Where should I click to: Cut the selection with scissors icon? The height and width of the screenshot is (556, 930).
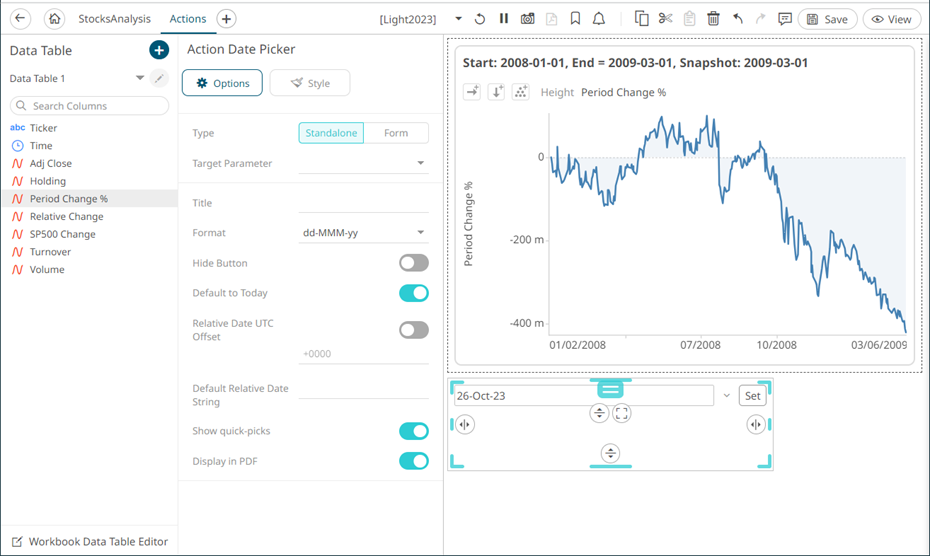point(665,19)
